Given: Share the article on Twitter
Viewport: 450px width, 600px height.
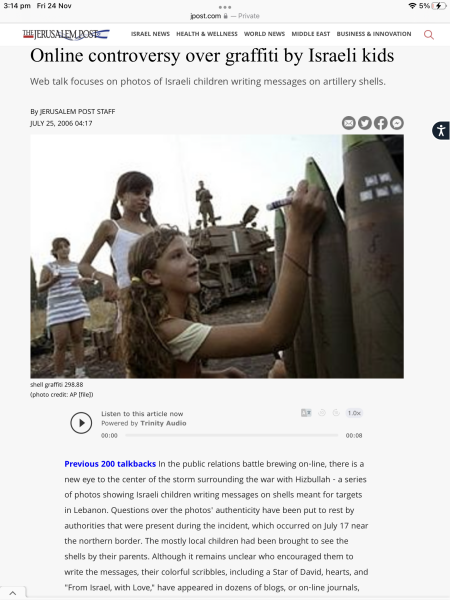Looking at the screenshot, I should 365,123.
